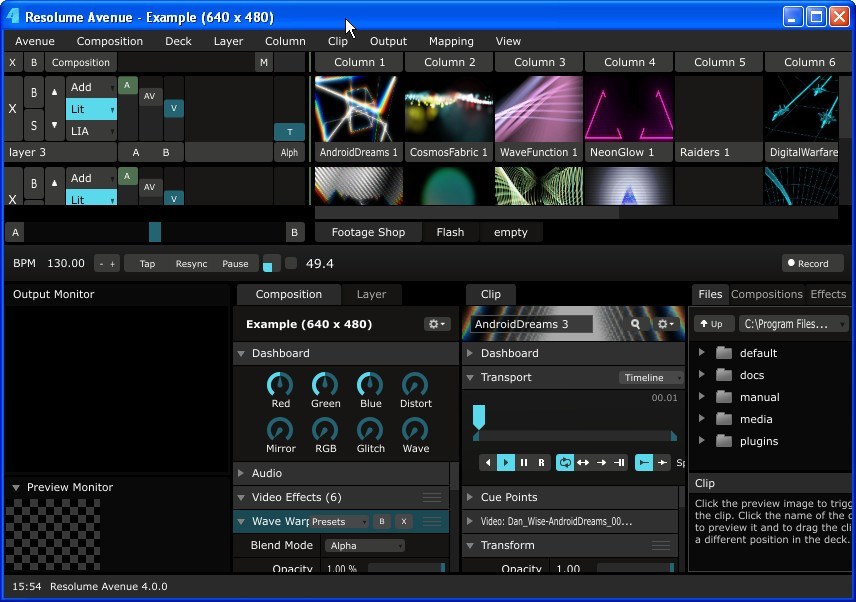Switch to the Effects tab
Image resolution: width=856 pixels, height=602 pixels.
(x=827, y=294)
